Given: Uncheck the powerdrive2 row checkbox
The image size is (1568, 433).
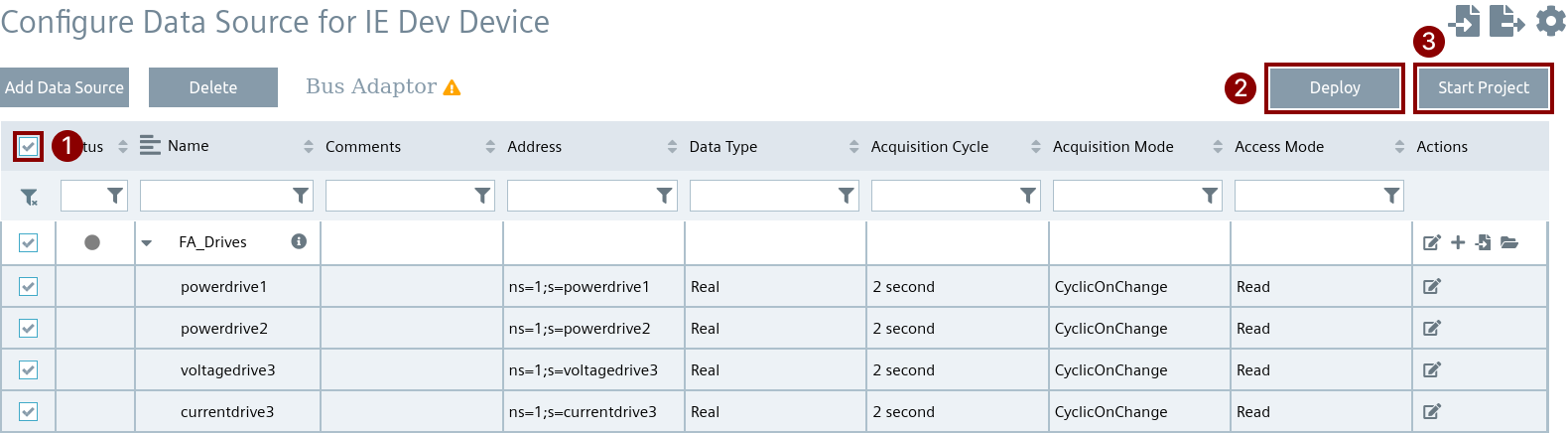Looking at the screenshot, I should 28,329.
